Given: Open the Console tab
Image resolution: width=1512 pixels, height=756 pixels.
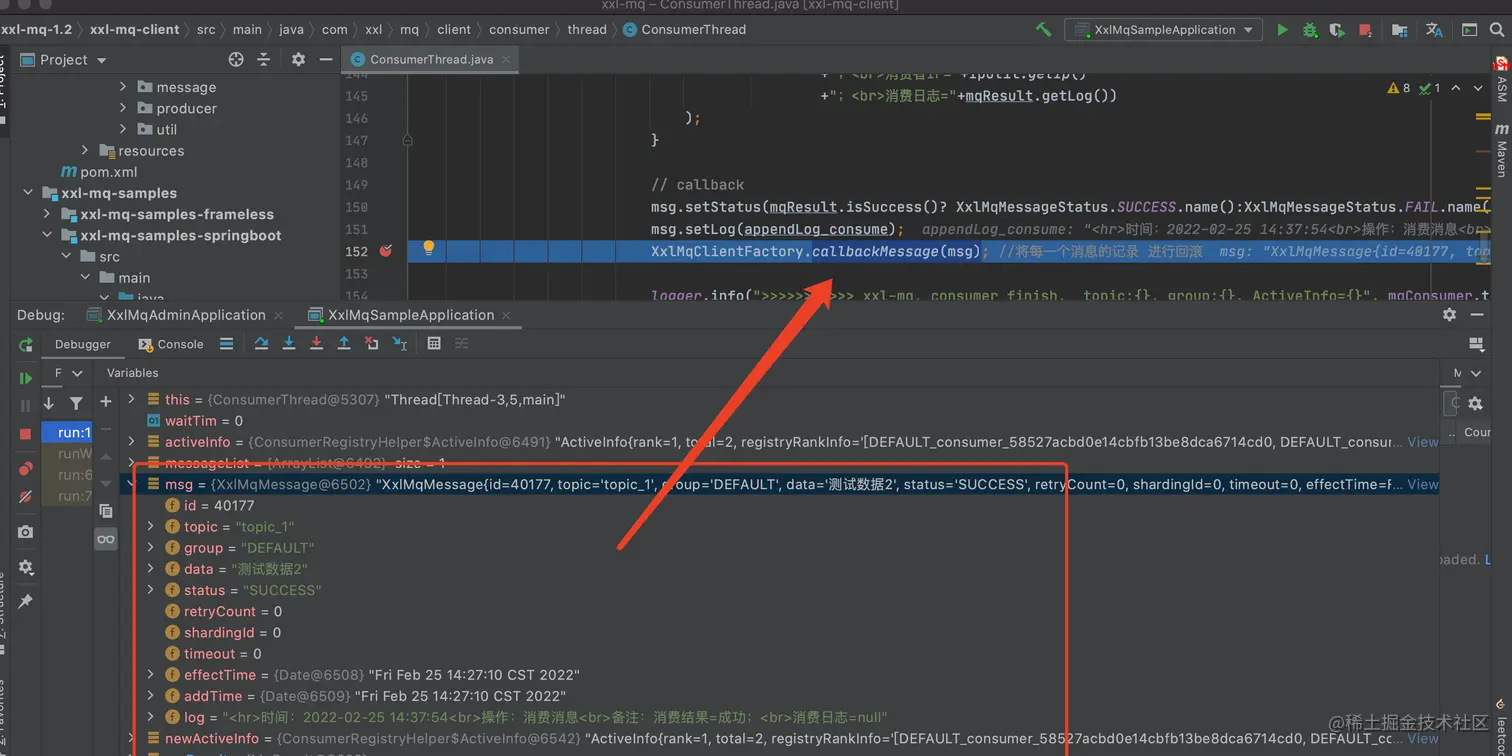Looking at the screenshot, I should click(x=171, y=344).
